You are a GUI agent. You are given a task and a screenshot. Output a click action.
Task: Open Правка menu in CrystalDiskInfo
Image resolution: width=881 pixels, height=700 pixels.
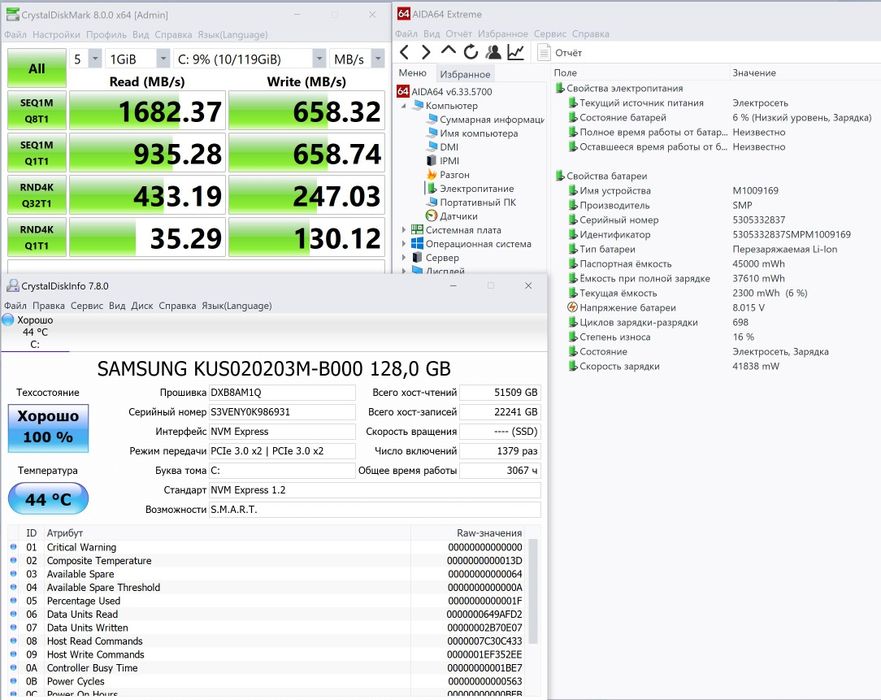(x=48, y=306)
